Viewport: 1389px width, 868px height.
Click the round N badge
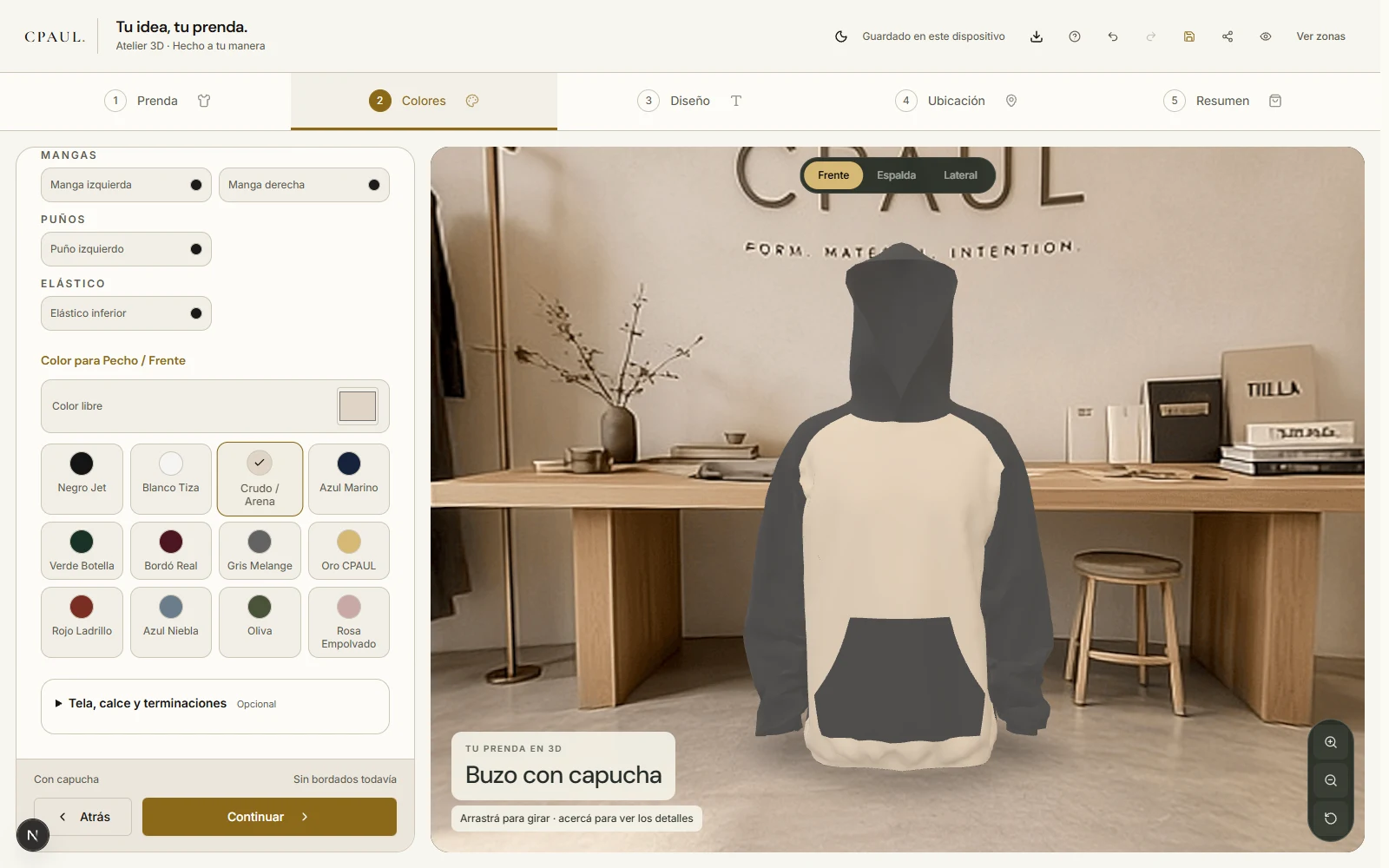33,836
